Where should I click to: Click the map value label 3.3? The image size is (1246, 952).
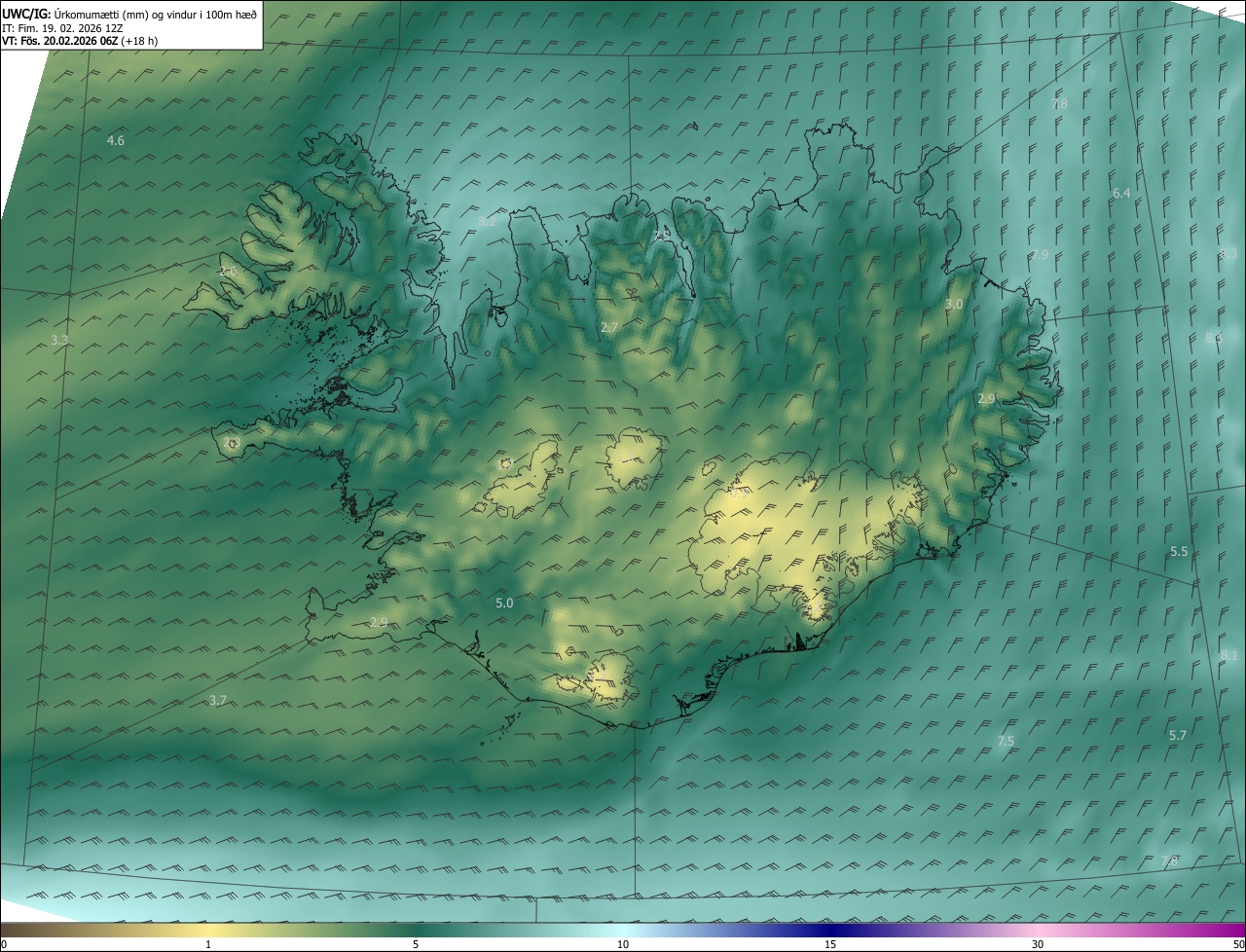pos(59,341)
